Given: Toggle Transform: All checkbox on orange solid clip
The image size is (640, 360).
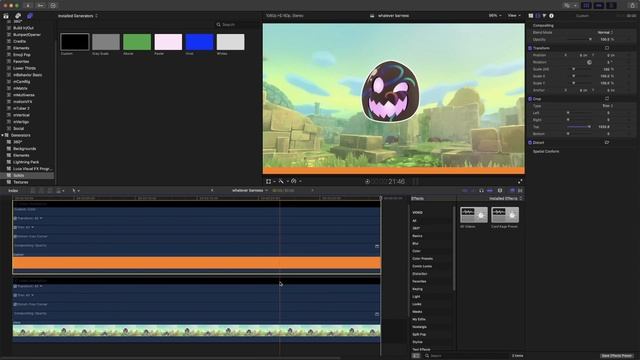Looking at the screenshot, I should (16, 218).
